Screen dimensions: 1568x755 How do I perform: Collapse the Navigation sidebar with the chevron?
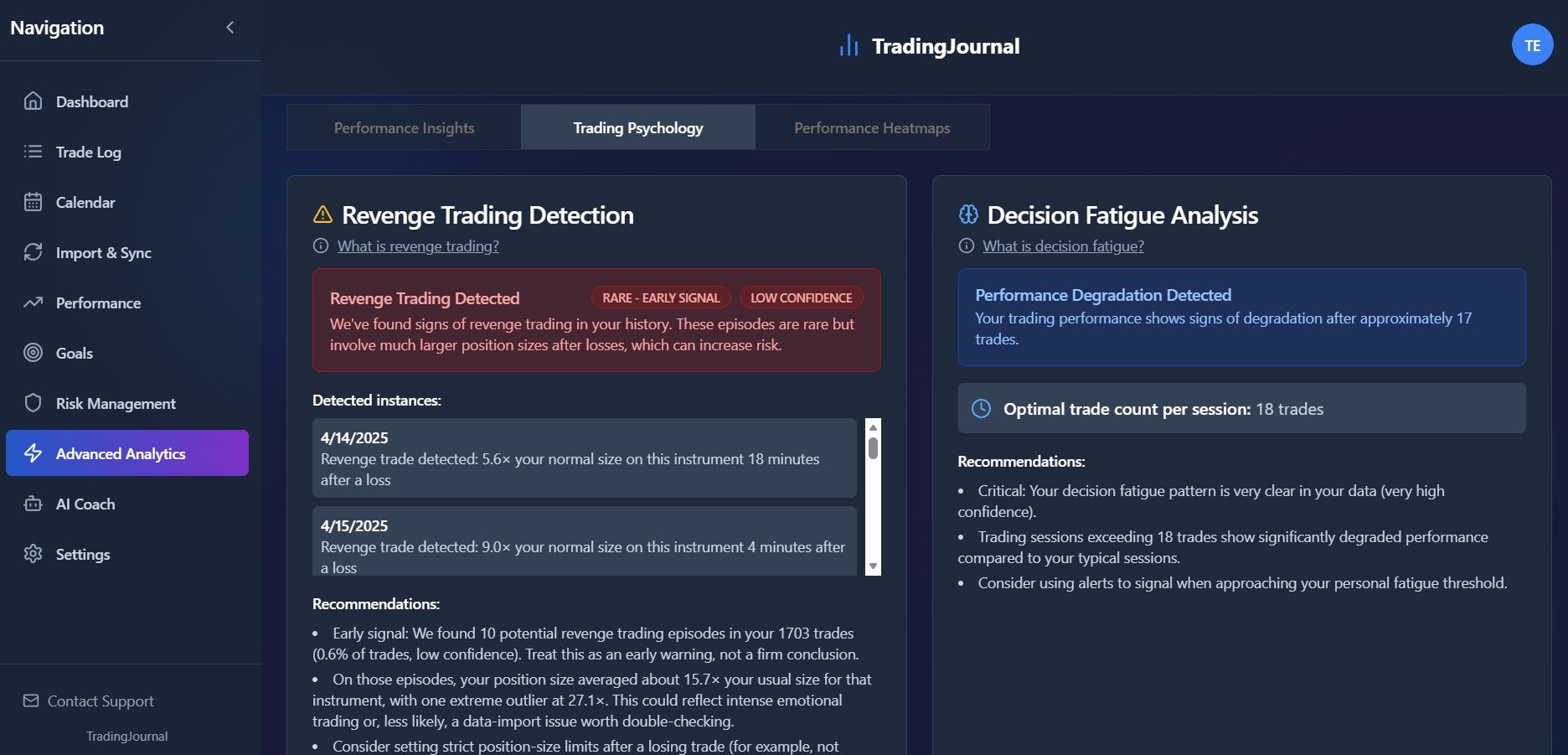(x=230, y=27)
